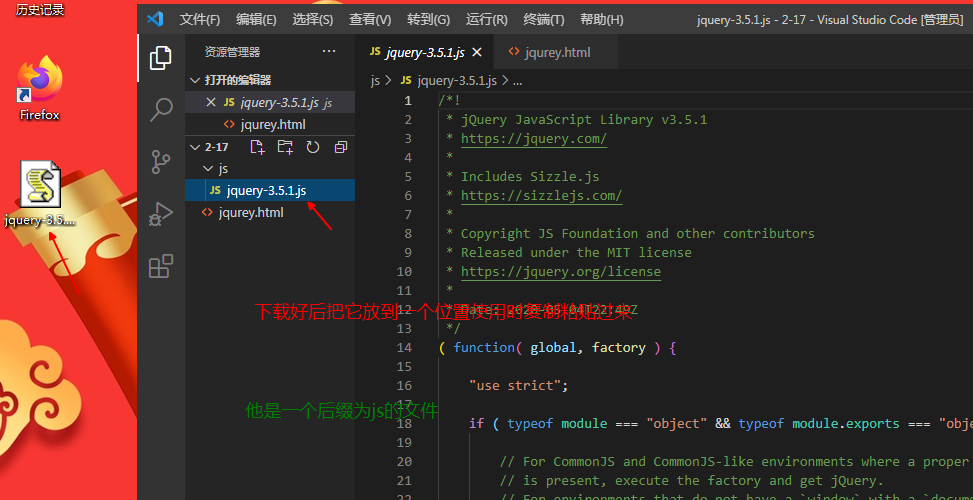Screen dimensions: 973x500
Task: Click 'Released under the MIT license' text
Action: point(576,252)
